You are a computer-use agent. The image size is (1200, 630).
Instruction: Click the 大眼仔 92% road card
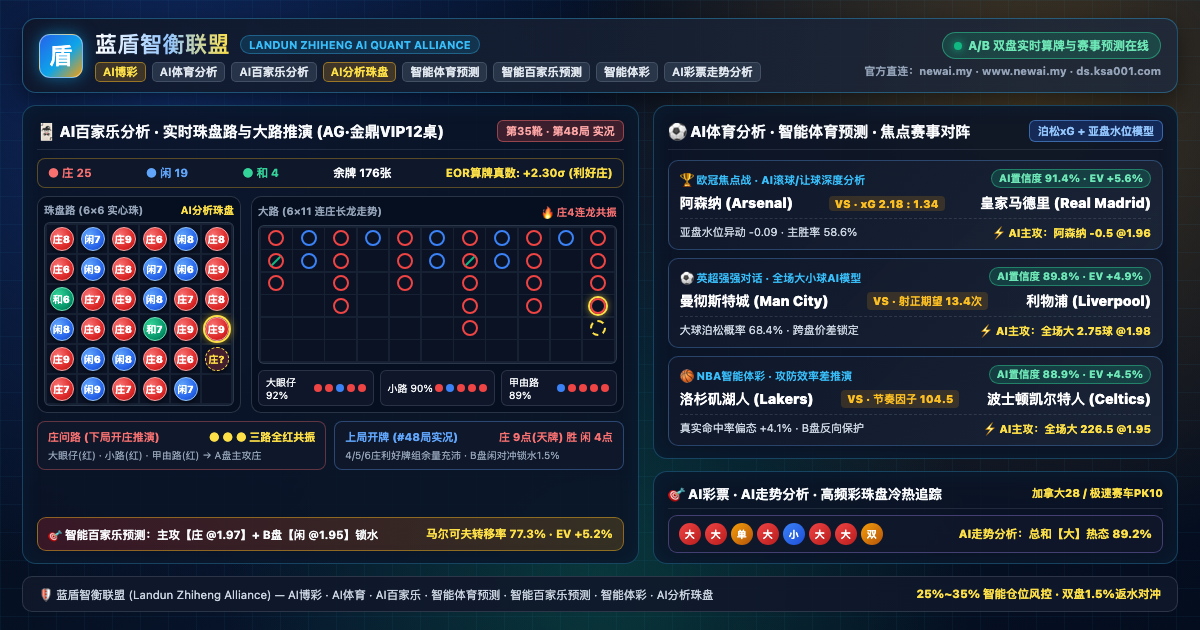tap(314, 388)
